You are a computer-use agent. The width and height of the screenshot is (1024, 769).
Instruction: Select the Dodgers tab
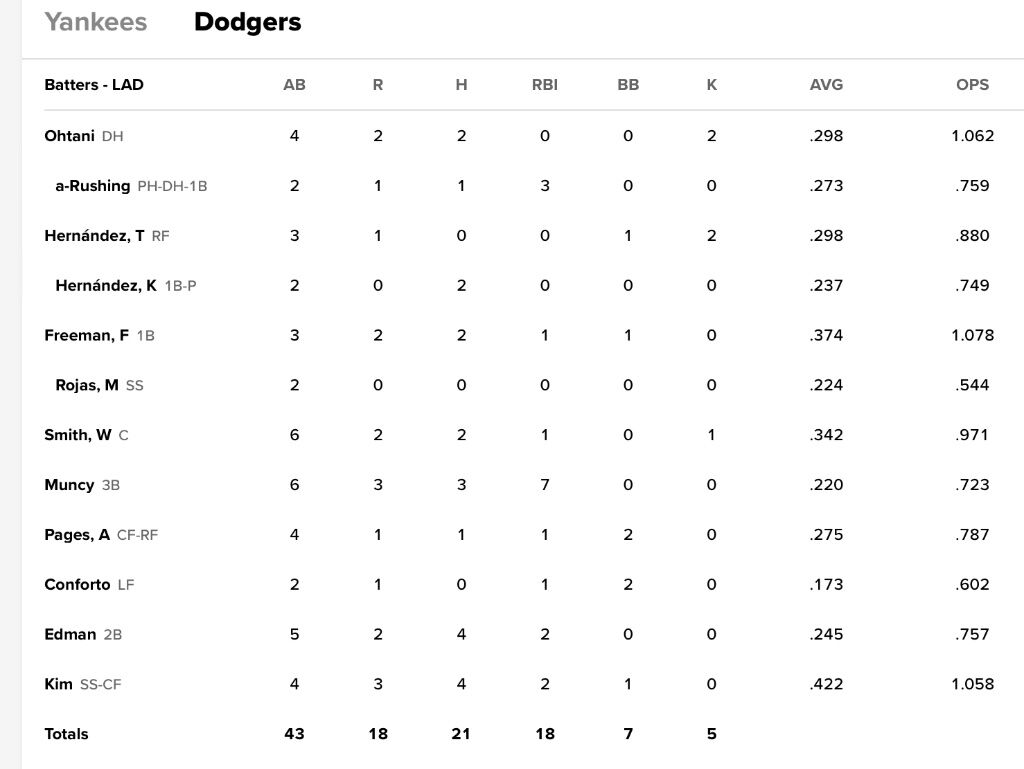coord(248,22)
